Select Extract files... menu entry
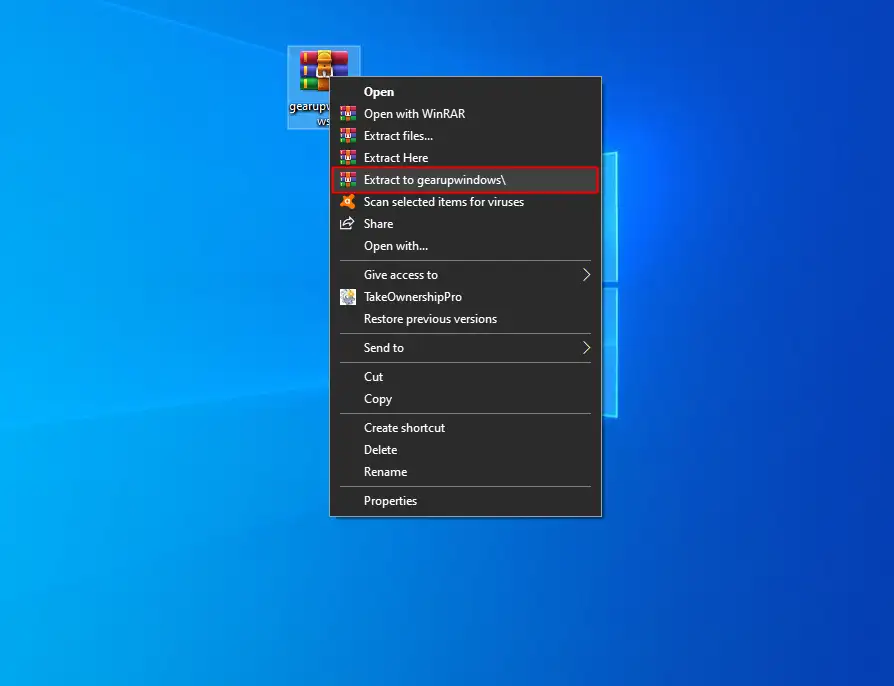The height and width of the screenshot is (686, 894). point(465,136)
